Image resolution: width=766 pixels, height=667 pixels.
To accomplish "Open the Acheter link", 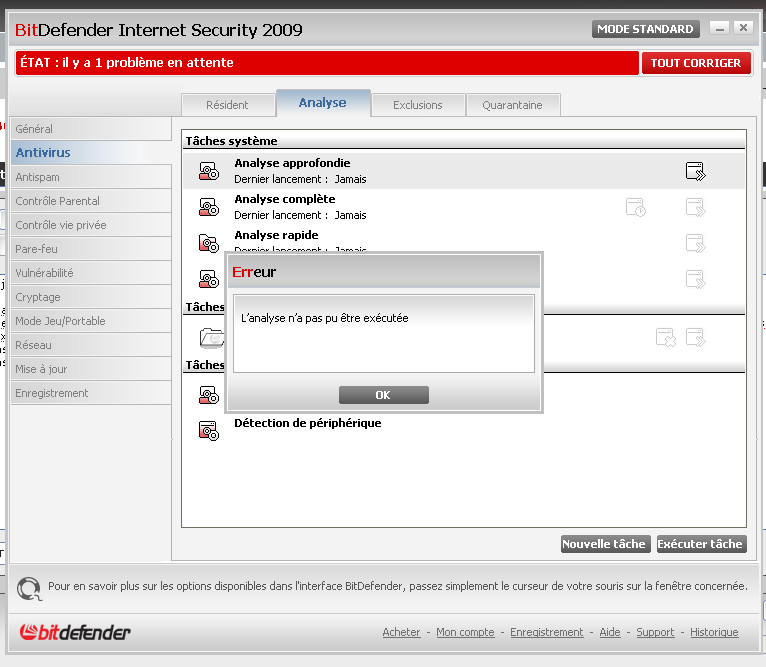I will (401, 632).
